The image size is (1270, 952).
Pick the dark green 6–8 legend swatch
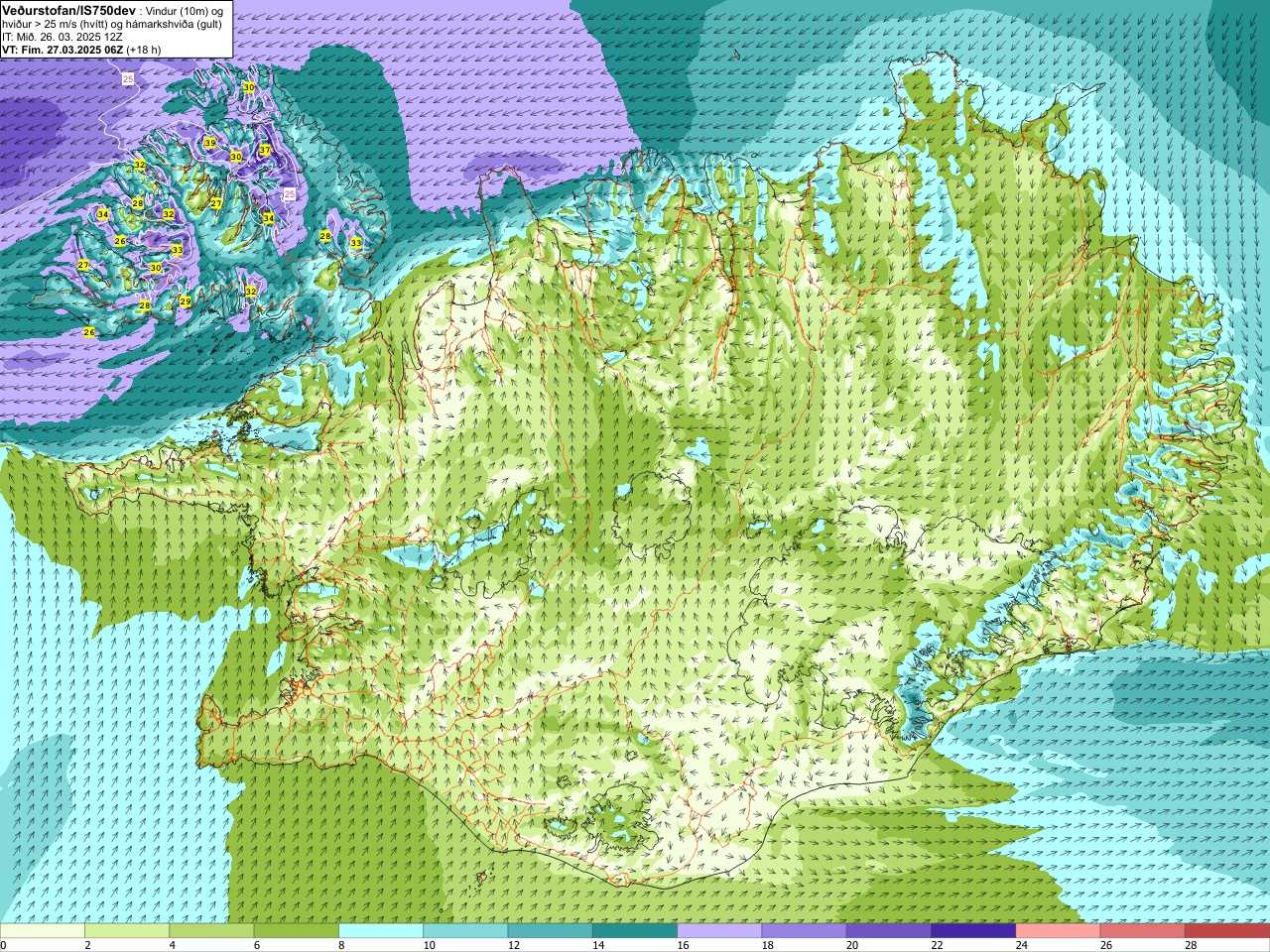[x=296, y=931]
